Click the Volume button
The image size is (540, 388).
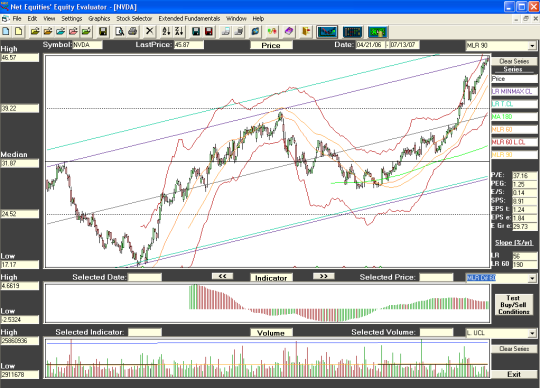[271, 333]
